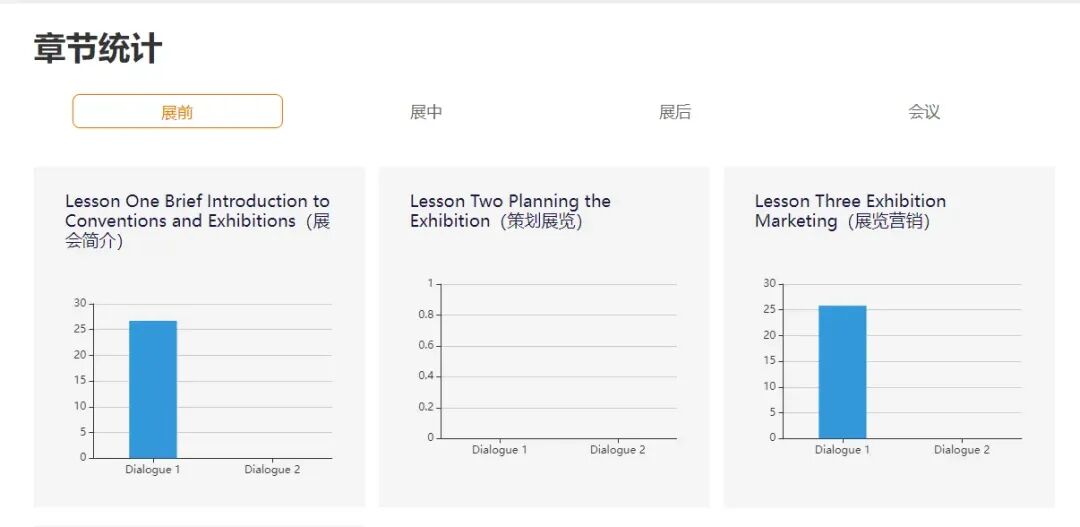
Task: Open the 展后 tab
Action: click(x=675, y=112)
